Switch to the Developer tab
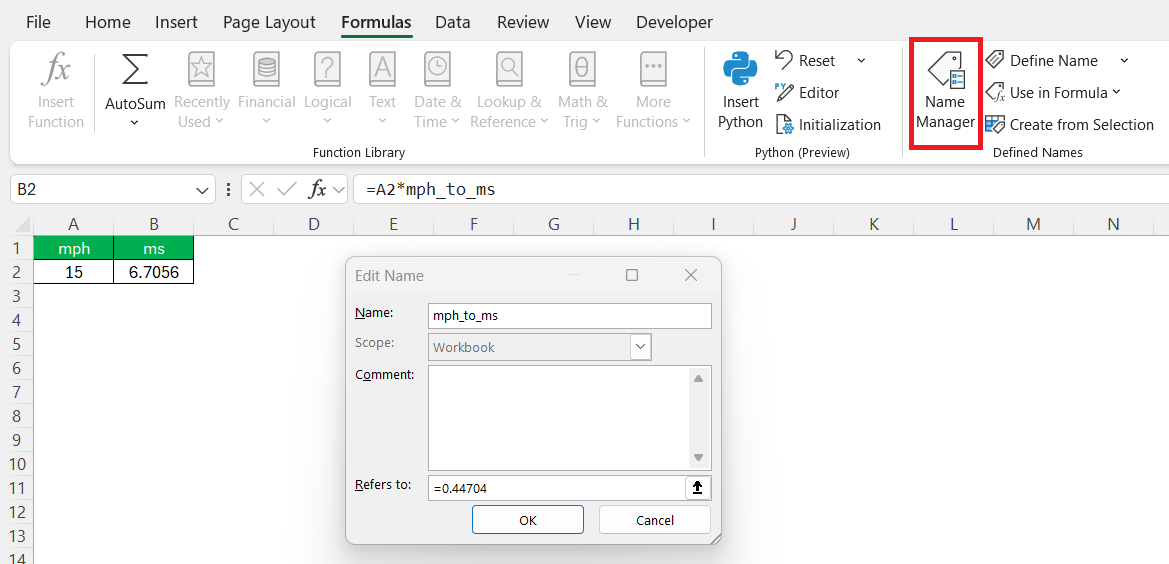 coord(674,22)
